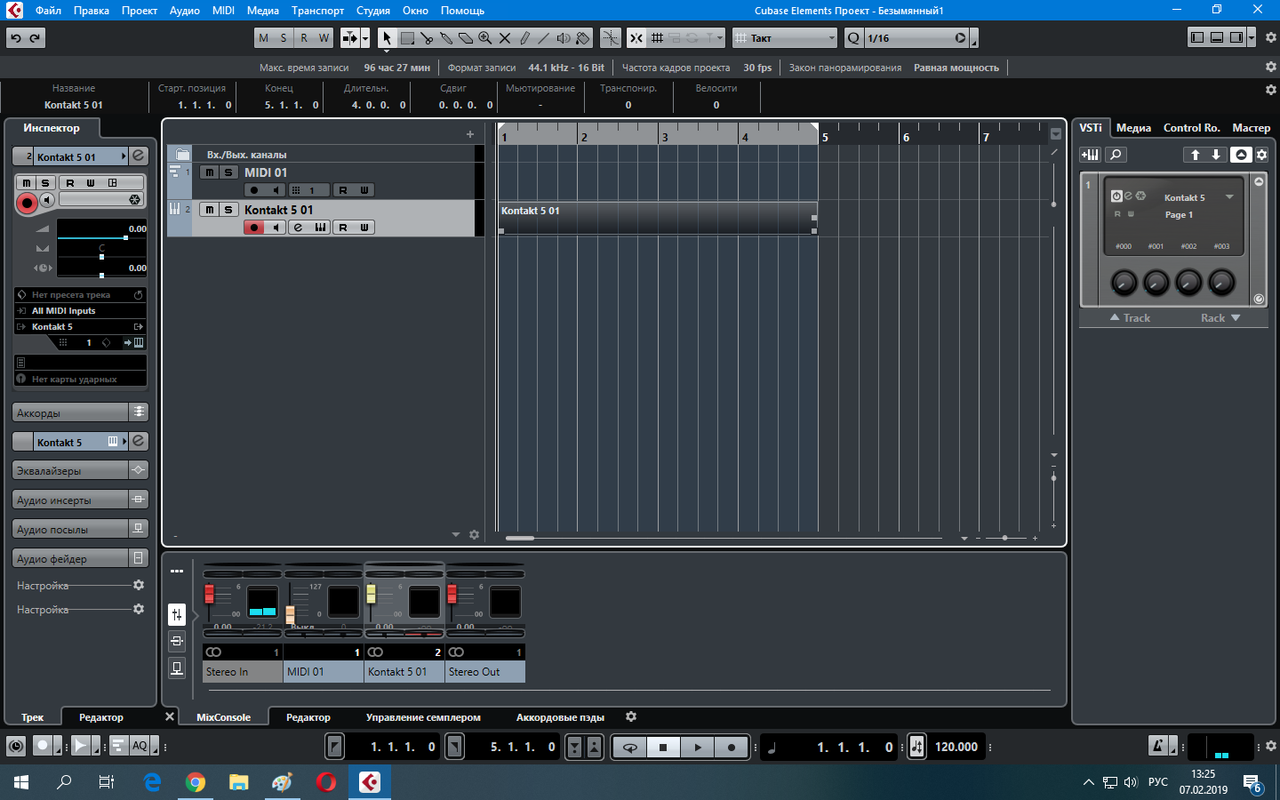Click the transport Record button
1280x800 pixels.
click(x=731, y=747)
